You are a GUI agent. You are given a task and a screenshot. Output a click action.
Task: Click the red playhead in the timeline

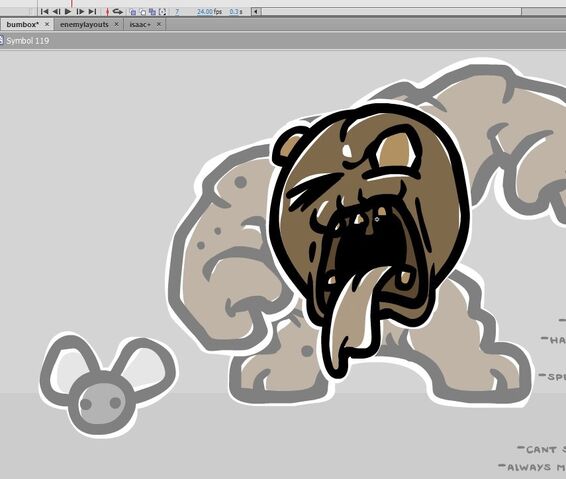[x=71, y=3]
